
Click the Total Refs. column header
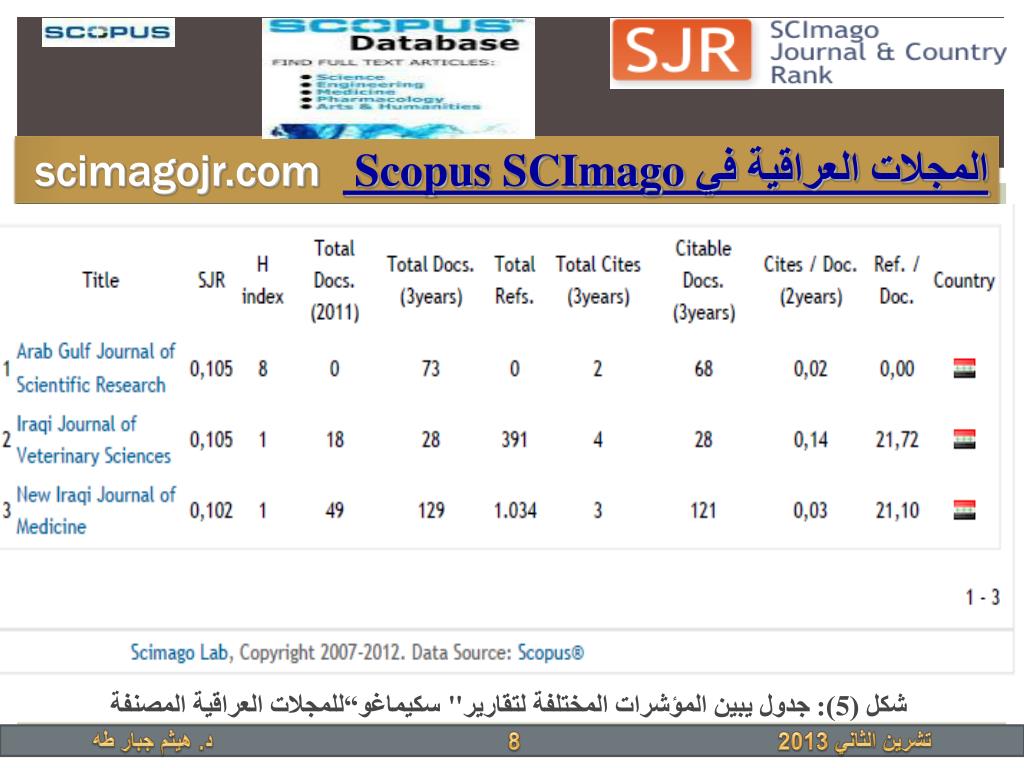coord(515,280)
